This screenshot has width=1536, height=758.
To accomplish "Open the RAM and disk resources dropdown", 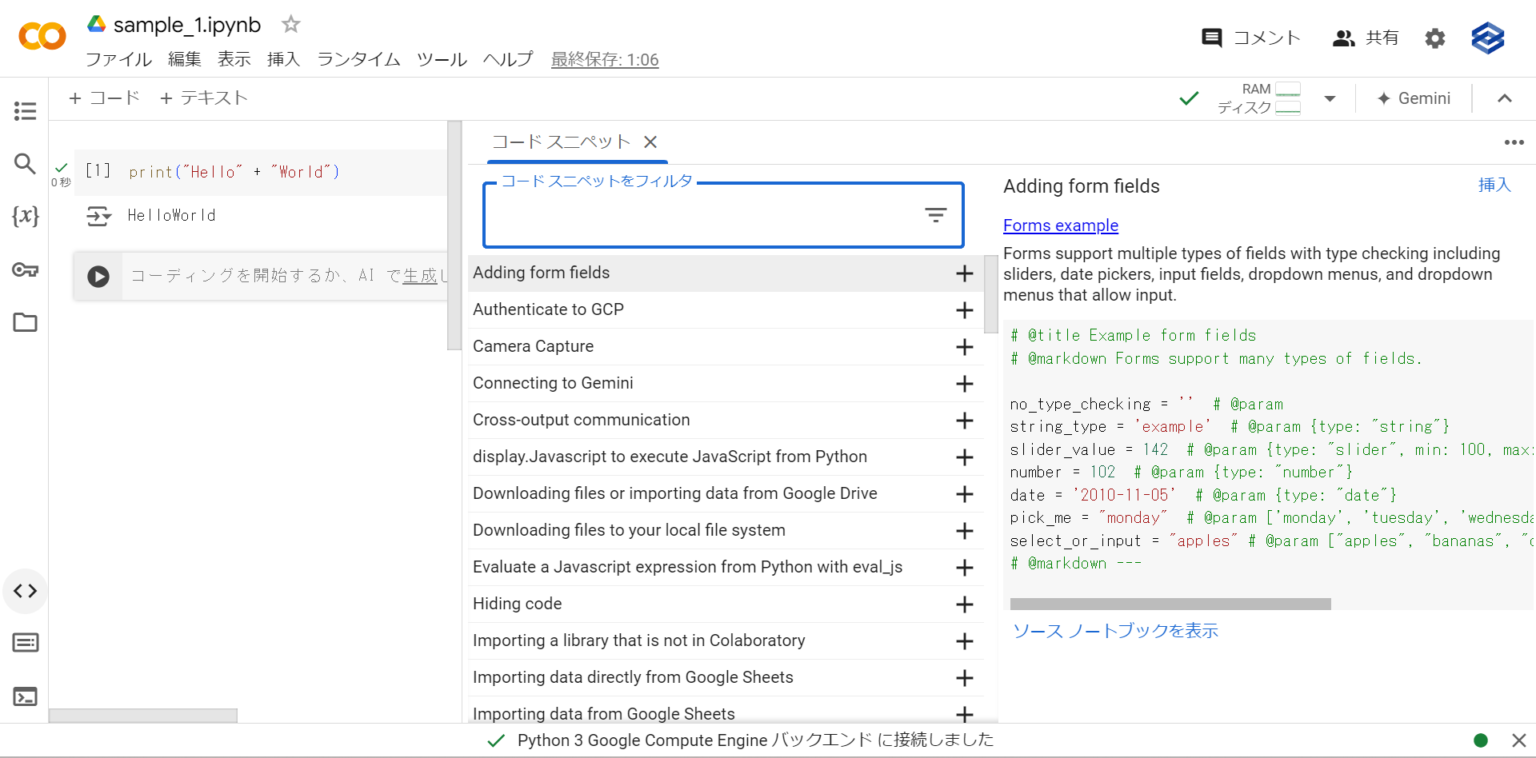I will pyautogui.click(x=1329, y=98).
